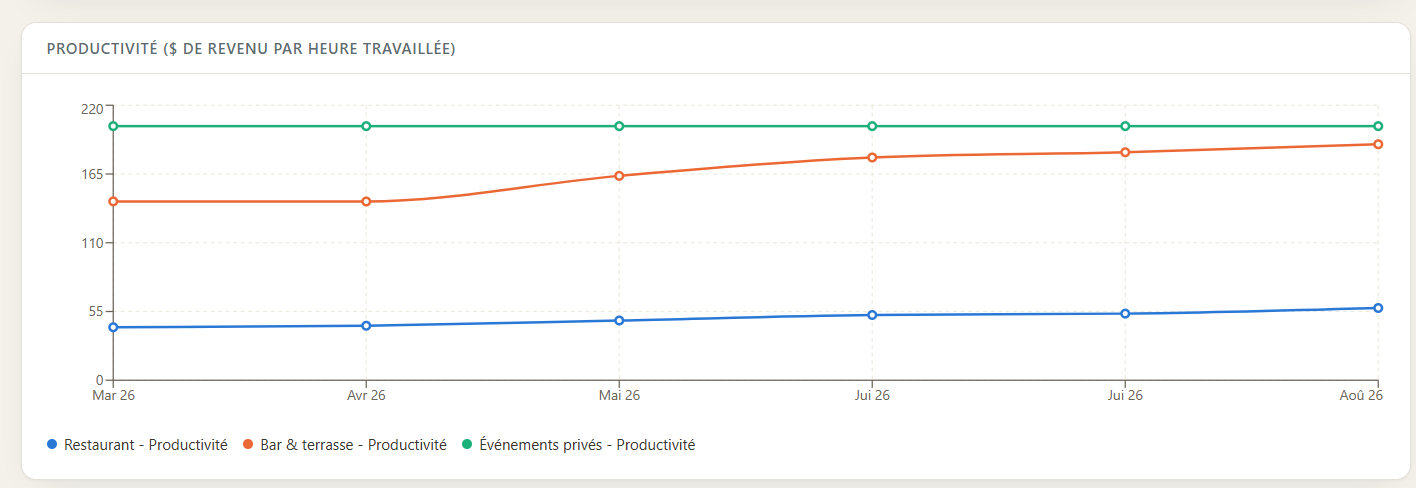
Task: Select the Restaurant data point at Aoû 26
Action: (1378, 308)
